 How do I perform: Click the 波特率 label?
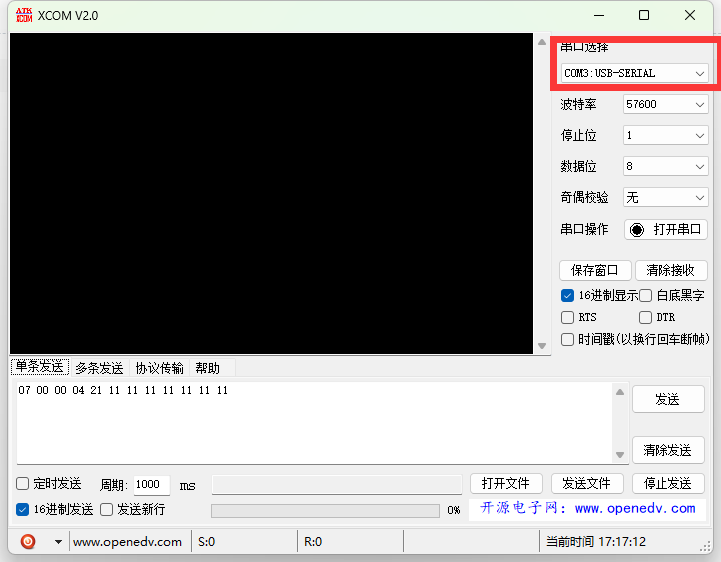(x=578, y=104)
